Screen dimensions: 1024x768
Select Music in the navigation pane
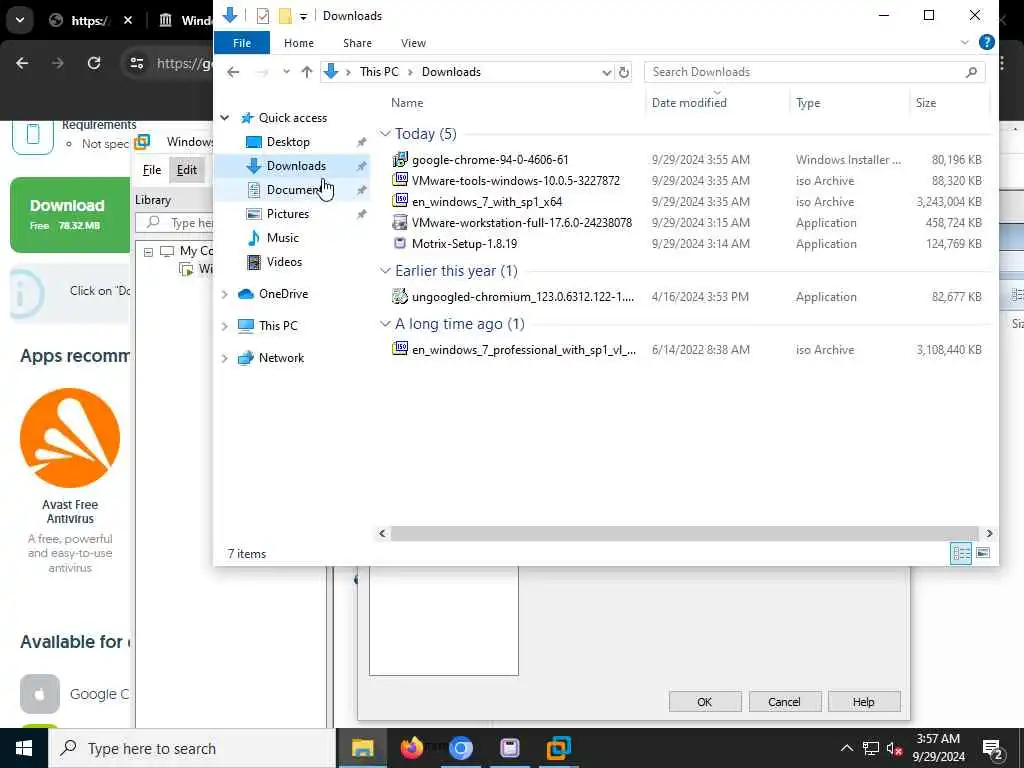[282, 238]
